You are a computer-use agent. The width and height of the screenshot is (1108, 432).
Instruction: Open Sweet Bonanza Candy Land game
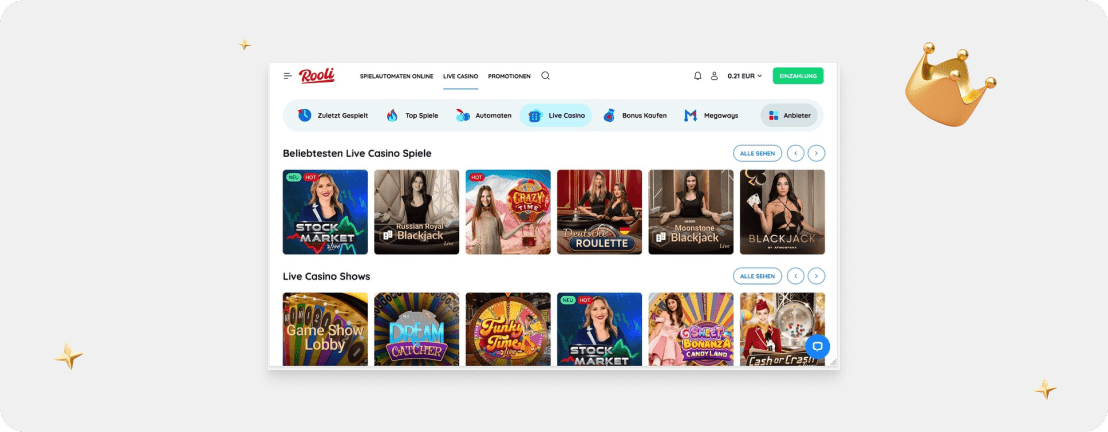click(691, 329)
